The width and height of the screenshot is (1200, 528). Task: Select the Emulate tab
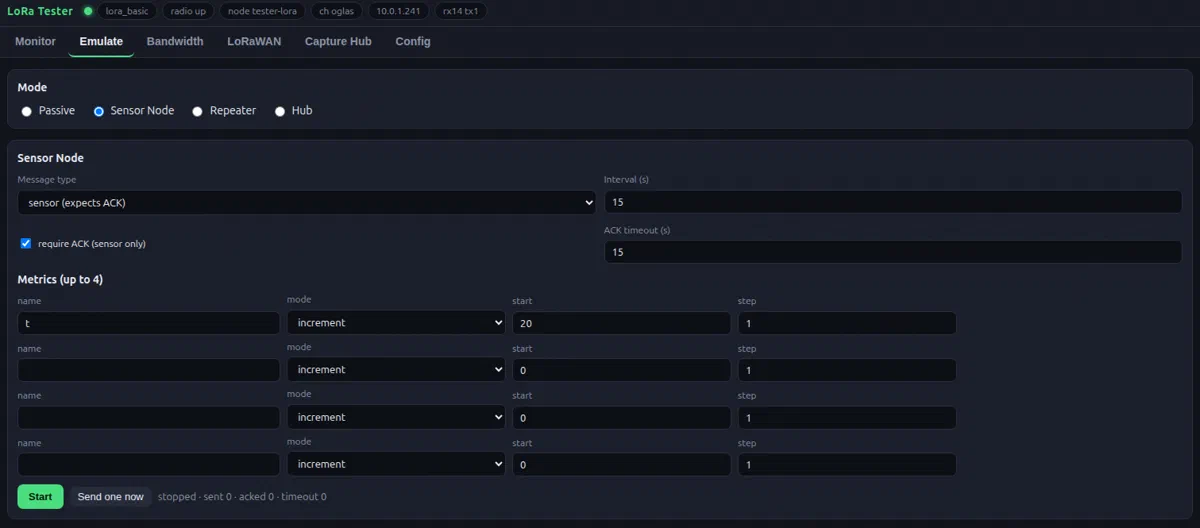coord(101,41)
